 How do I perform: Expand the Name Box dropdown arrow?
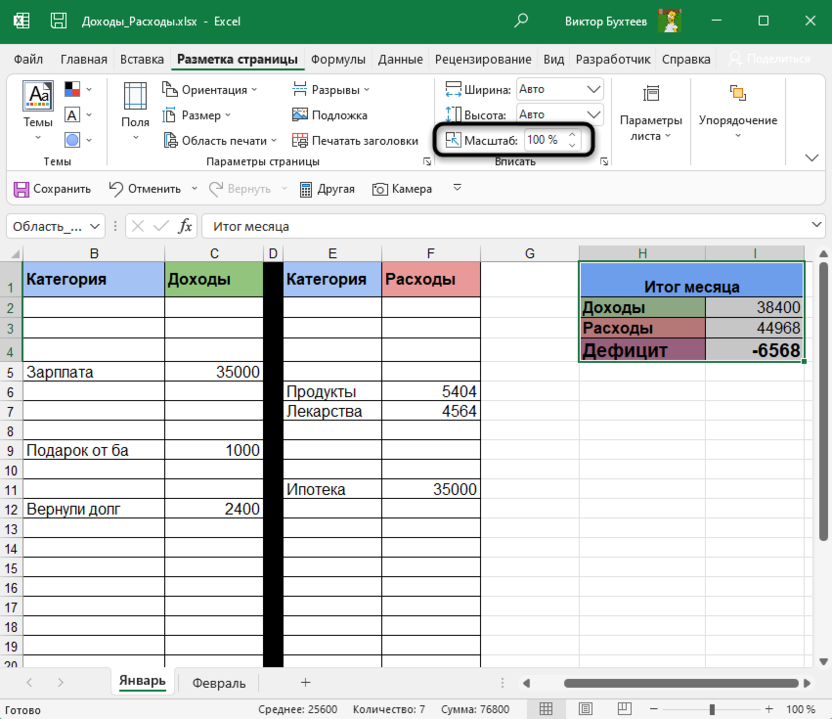click(x=95, y=227)
